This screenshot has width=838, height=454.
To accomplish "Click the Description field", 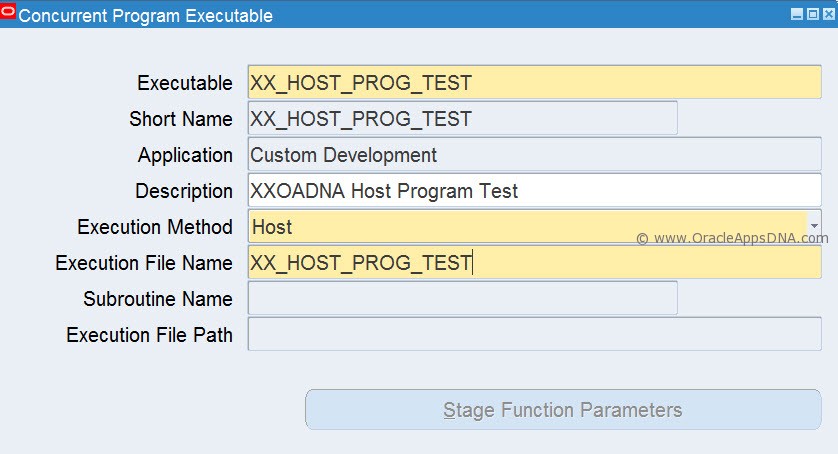I will (534, 190).
